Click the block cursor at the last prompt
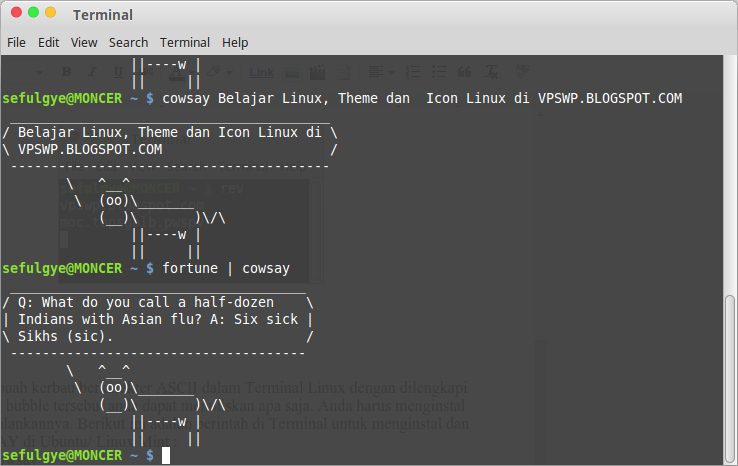The width and height of the screenshot is (738, 466). [166, 456]
